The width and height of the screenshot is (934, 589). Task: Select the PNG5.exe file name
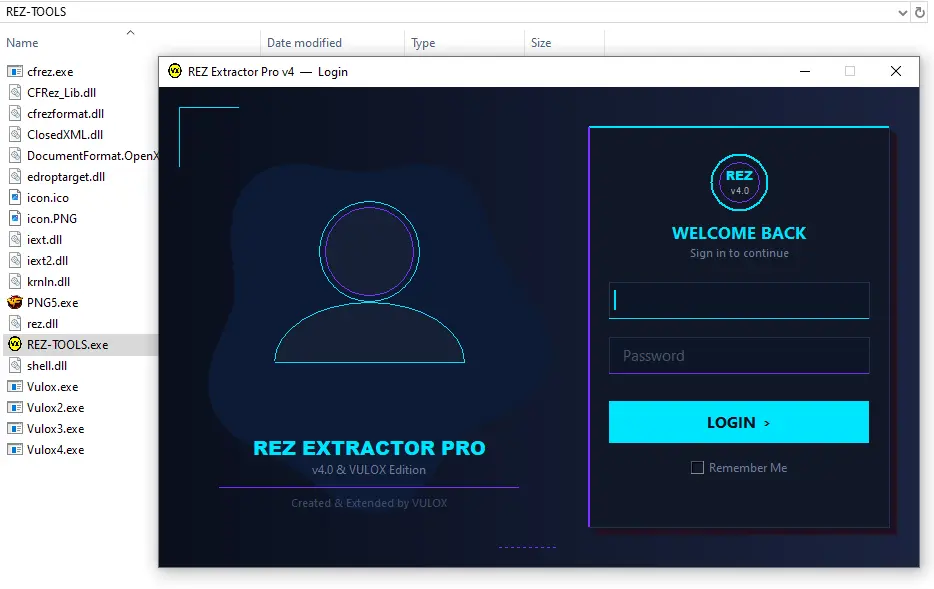click(52, 303)
